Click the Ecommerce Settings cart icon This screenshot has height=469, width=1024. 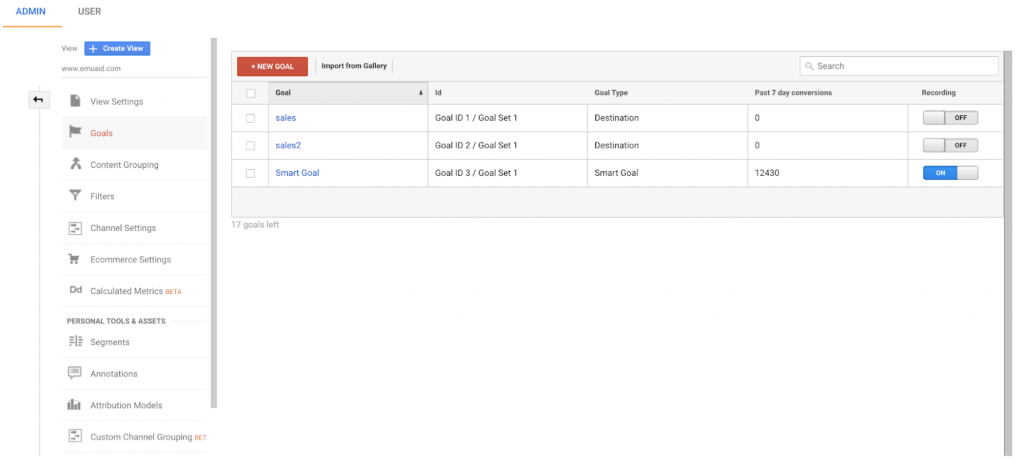coord(75,259)
